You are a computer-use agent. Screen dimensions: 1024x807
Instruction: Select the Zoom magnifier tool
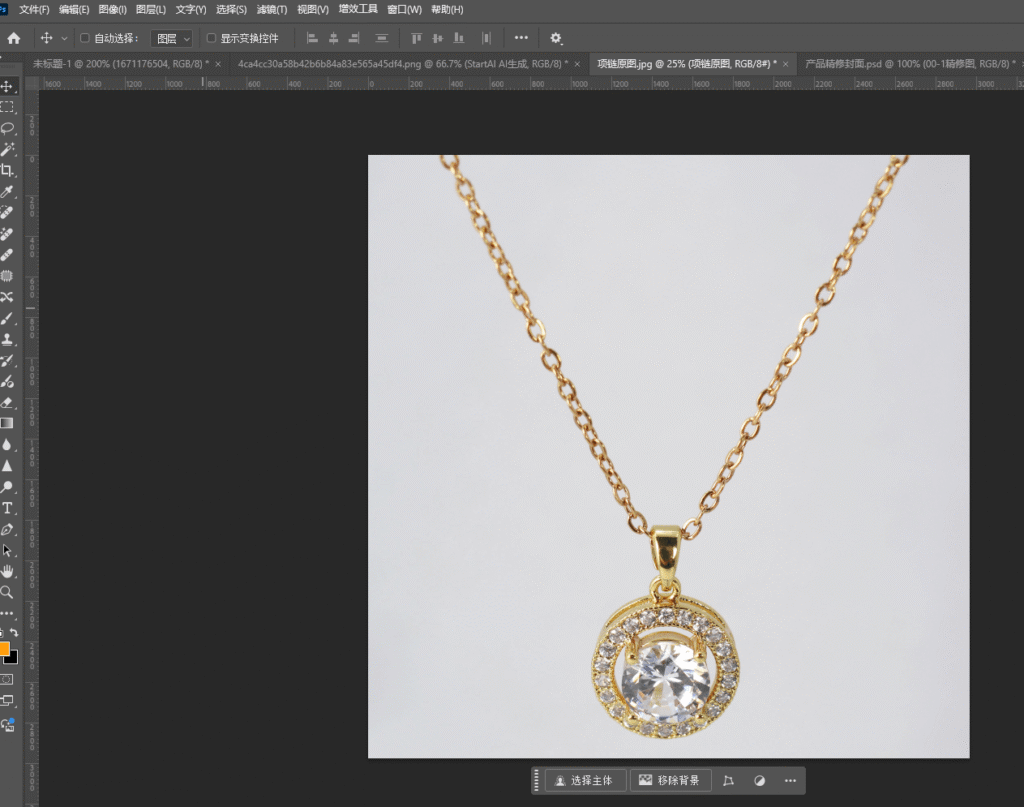(x=7, y=592)
